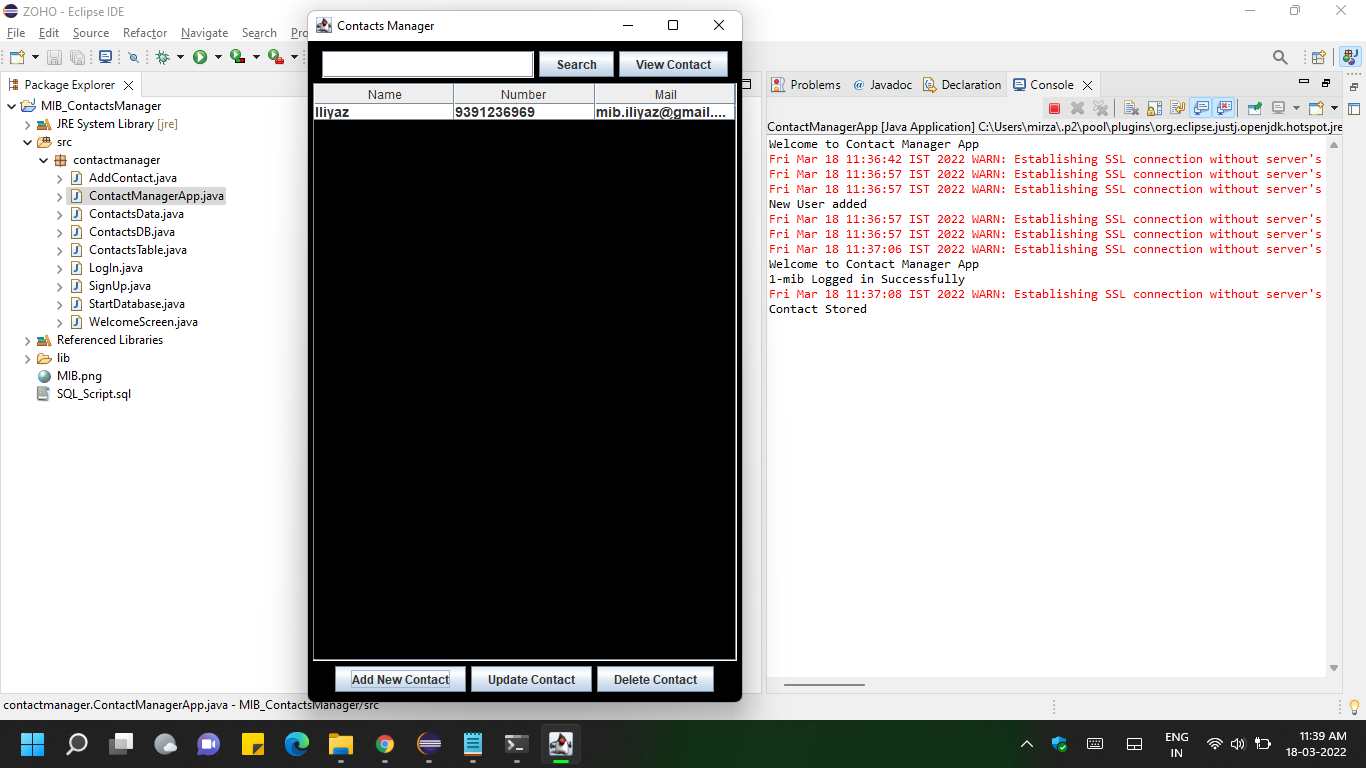Toggle Show Console on Standard Output Changes
This screenshot has width=1366, height=768.
click(x=1201, y=107)
